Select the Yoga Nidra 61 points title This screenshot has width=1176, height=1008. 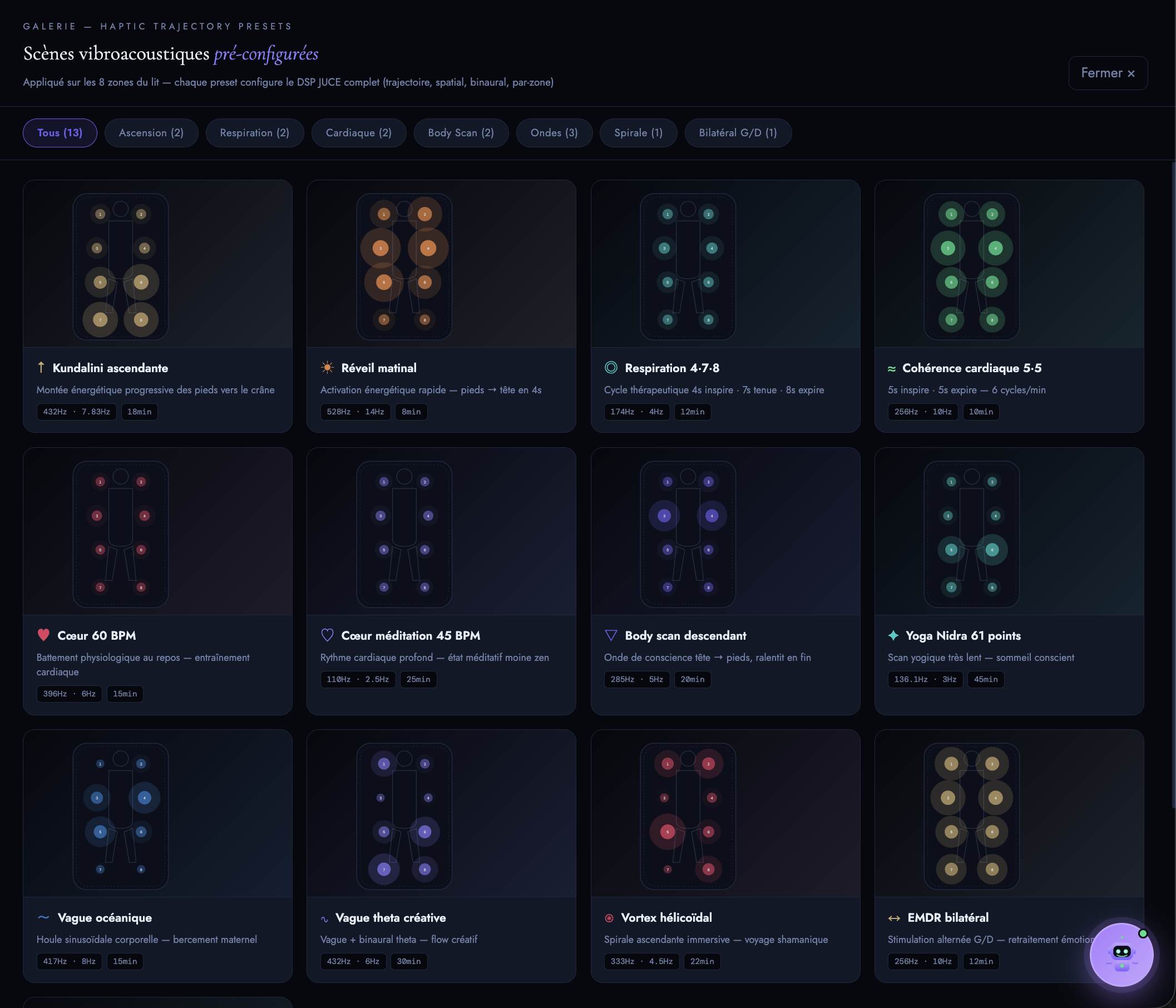click(963, 636)
